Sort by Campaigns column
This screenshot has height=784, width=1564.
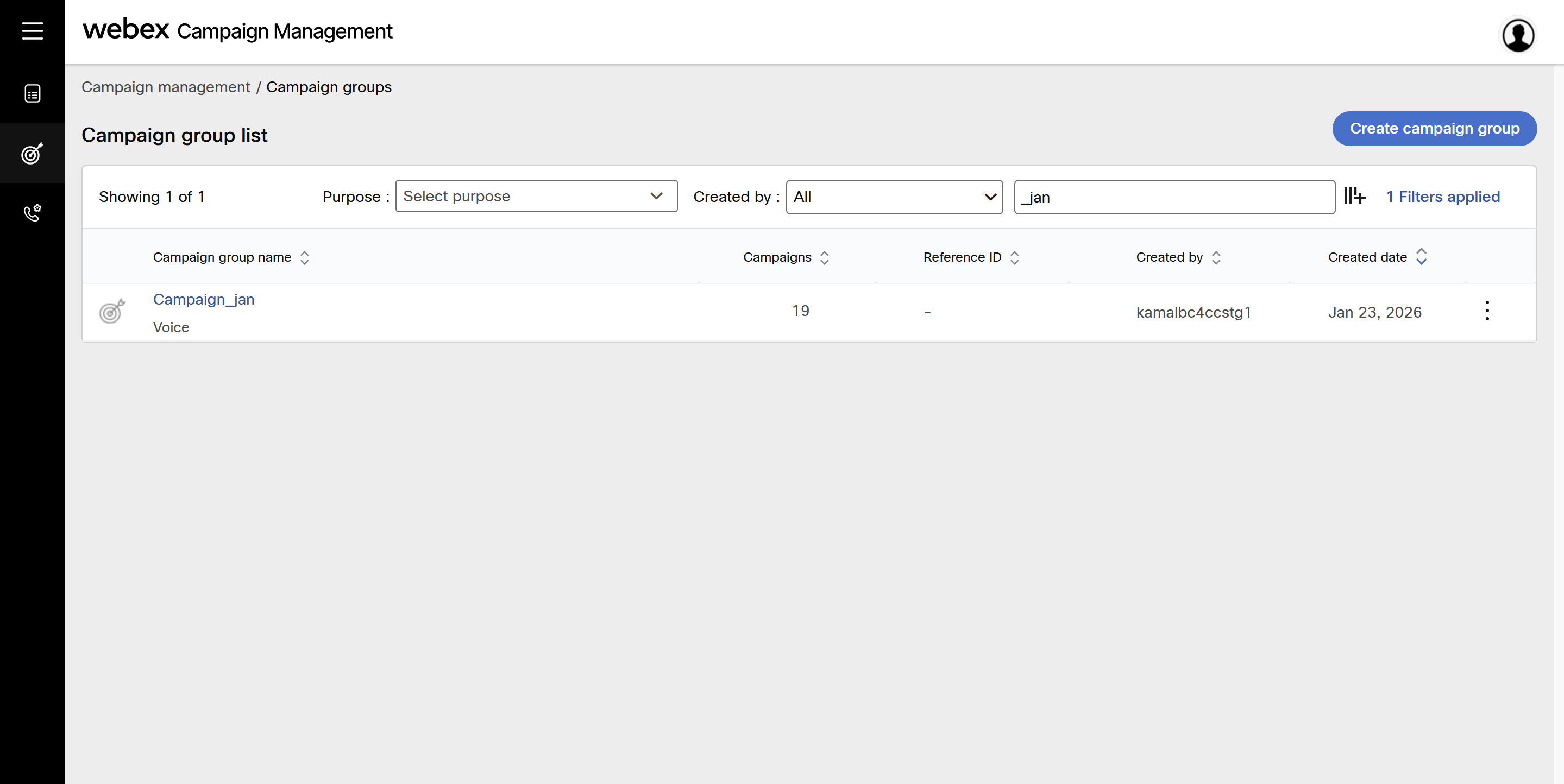(x=824, y=257)
